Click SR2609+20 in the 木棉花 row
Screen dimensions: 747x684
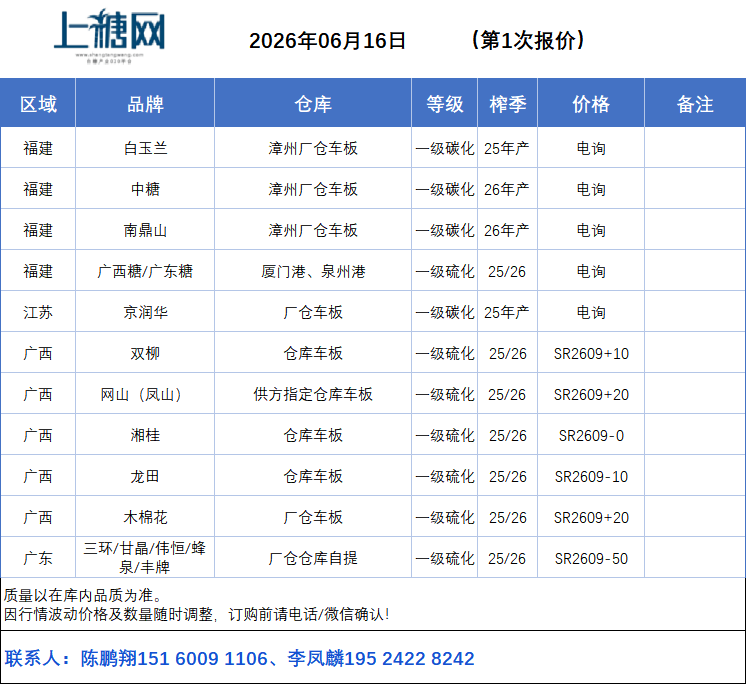(591, 517)
